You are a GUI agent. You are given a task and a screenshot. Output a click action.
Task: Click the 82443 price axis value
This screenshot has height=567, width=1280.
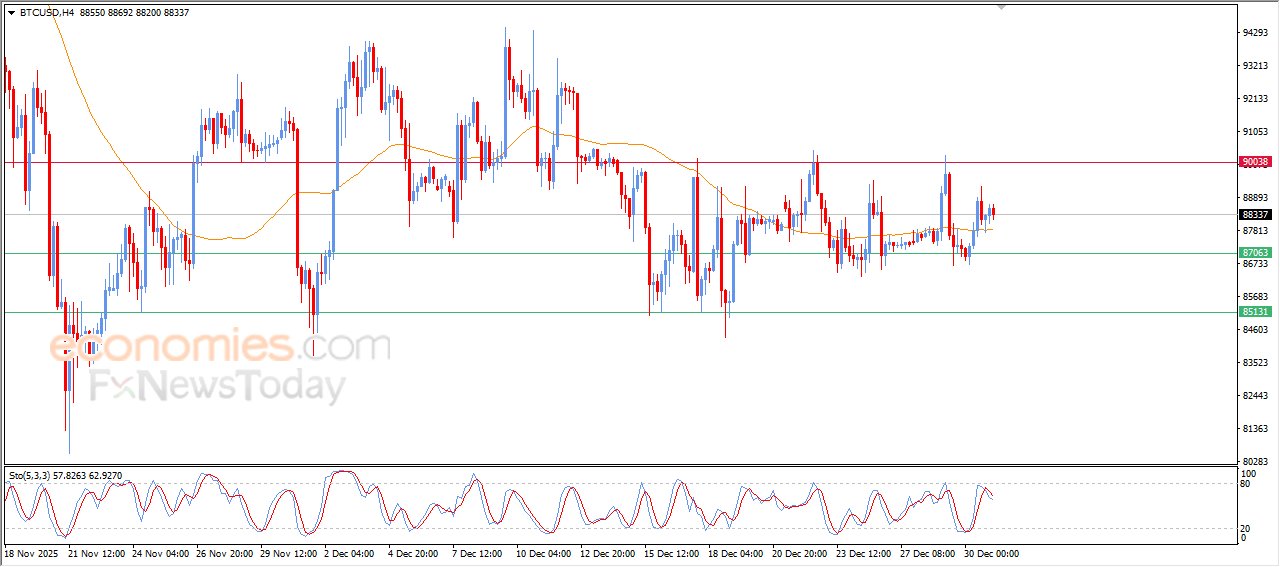pyautogui.click(x=1255, y=396)
